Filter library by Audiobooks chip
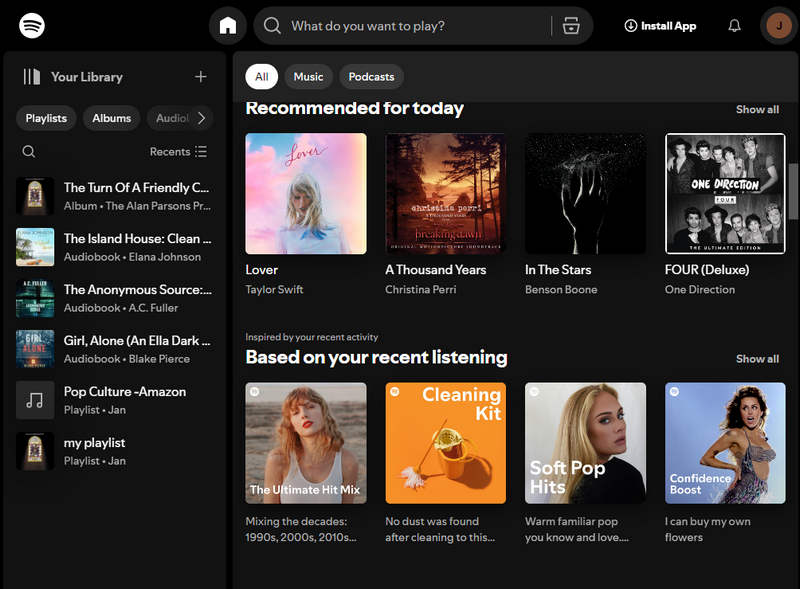This screenshot has height=589, width=800. pos(172,118)
